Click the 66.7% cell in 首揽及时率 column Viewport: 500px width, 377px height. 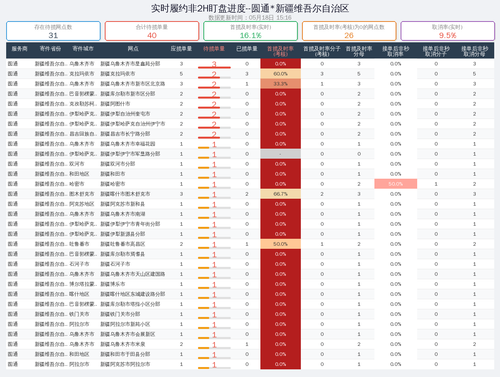(x=280, y=194)
